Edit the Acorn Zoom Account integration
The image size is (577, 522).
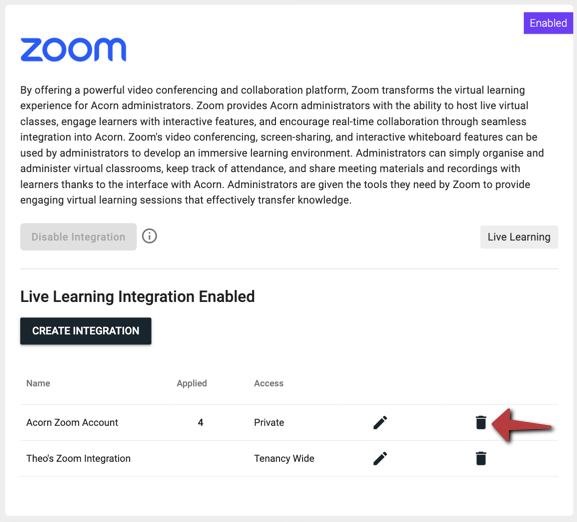click(x=380, y=423)
